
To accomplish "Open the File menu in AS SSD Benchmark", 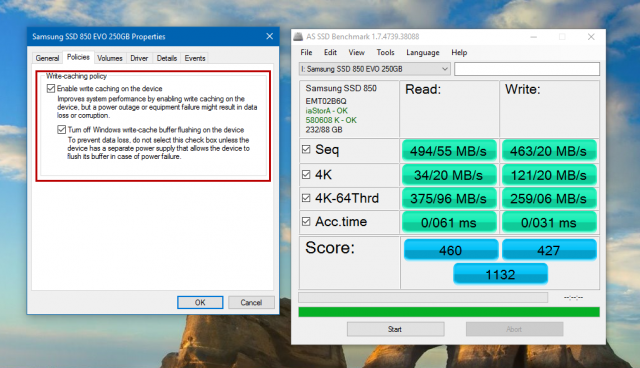I will [x=306, y=52].
